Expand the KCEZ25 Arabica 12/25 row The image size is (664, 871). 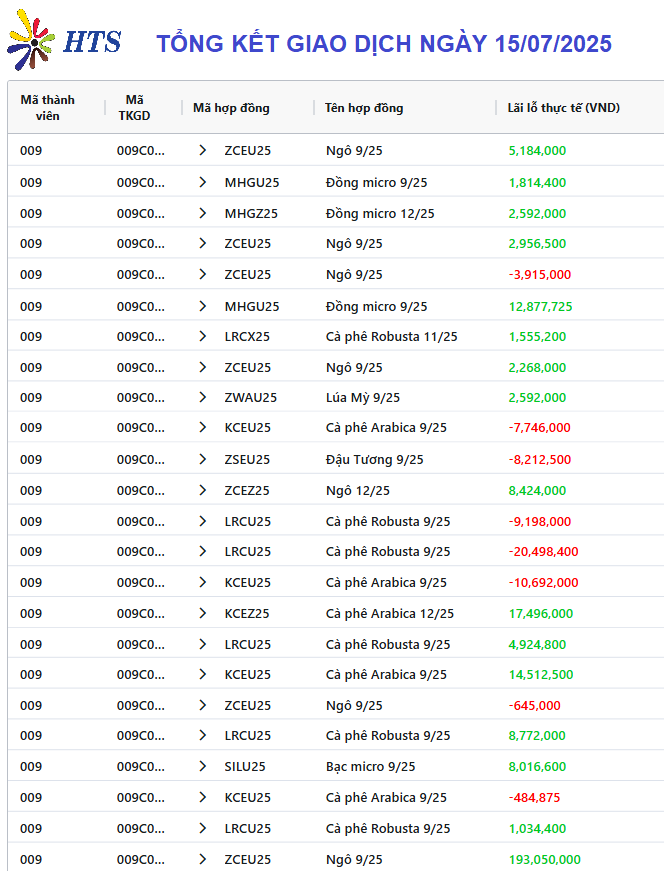203,613
